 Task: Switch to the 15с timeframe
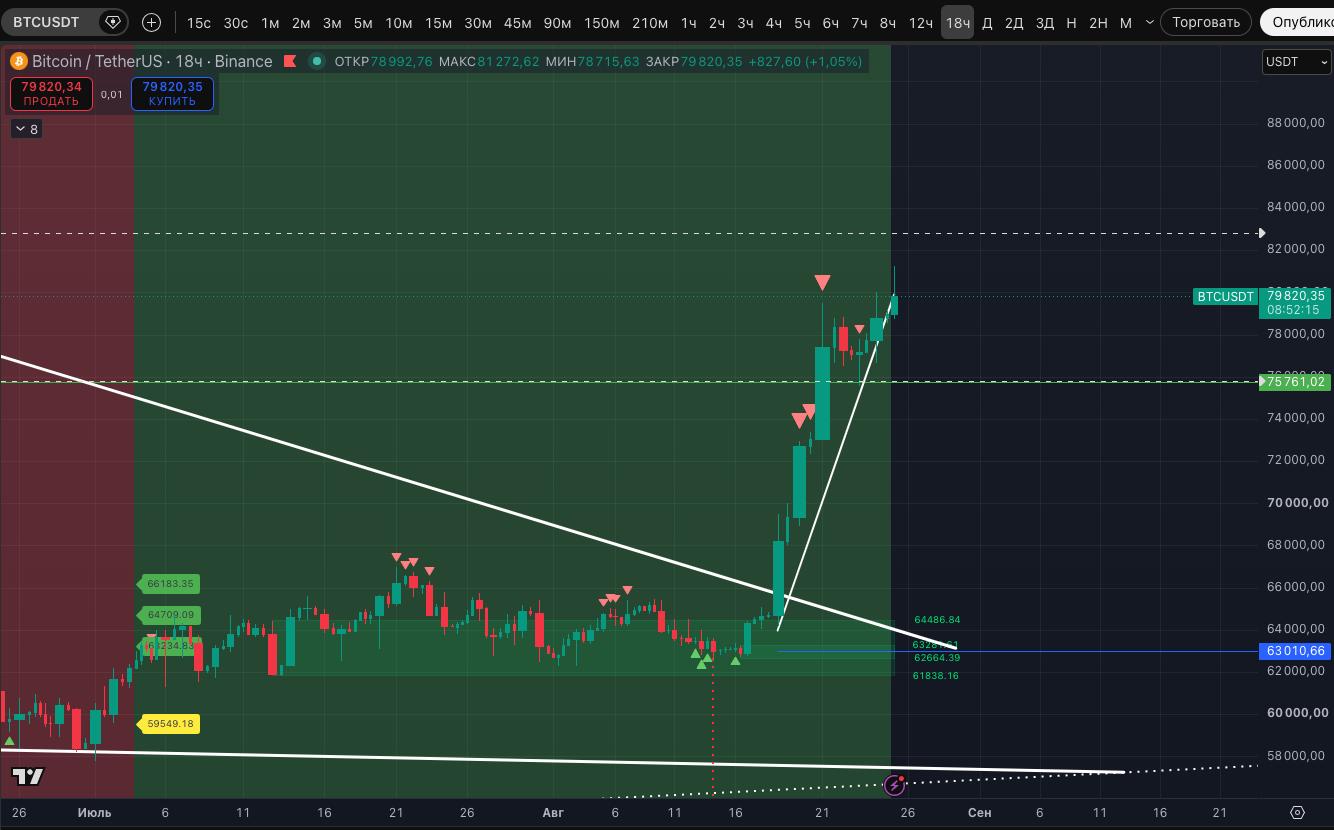[x=199, y=22]
